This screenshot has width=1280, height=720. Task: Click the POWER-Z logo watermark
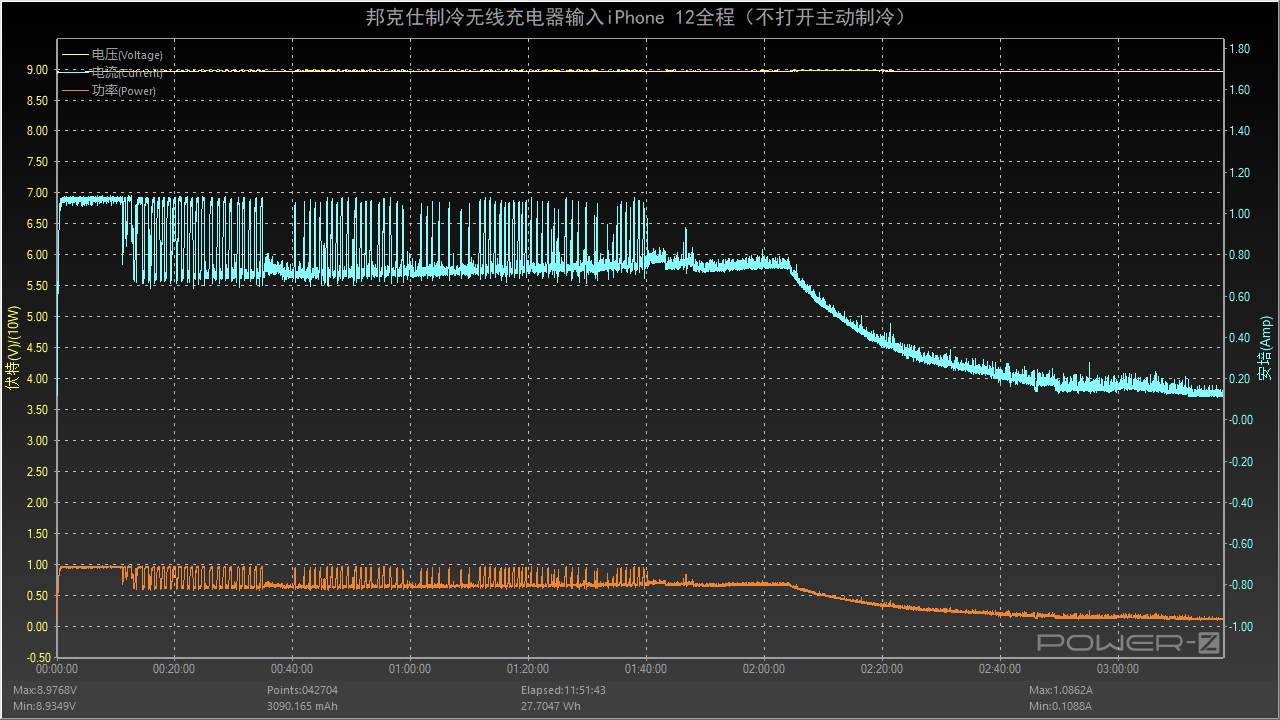[x=1128, y=643]
